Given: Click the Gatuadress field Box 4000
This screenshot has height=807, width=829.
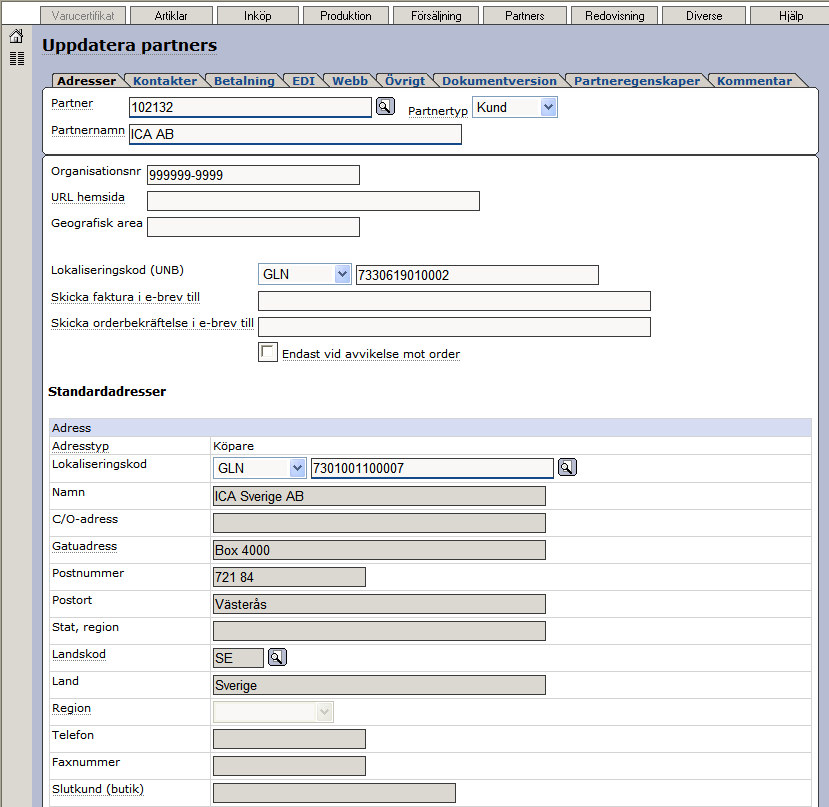Looking at the screenshot, I should [379, 550].
